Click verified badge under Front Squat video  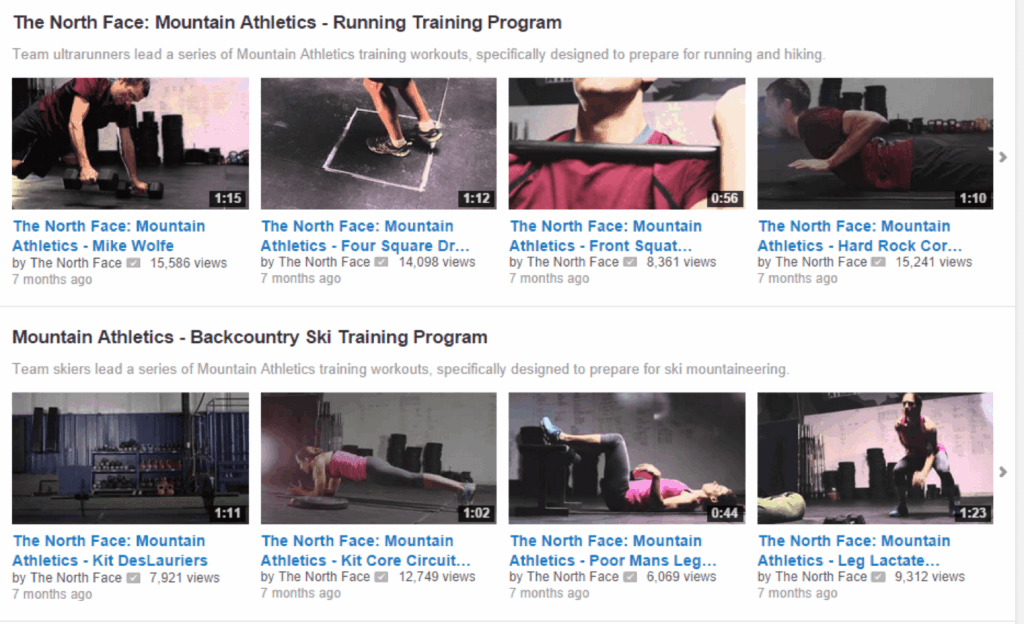[630, 262]
